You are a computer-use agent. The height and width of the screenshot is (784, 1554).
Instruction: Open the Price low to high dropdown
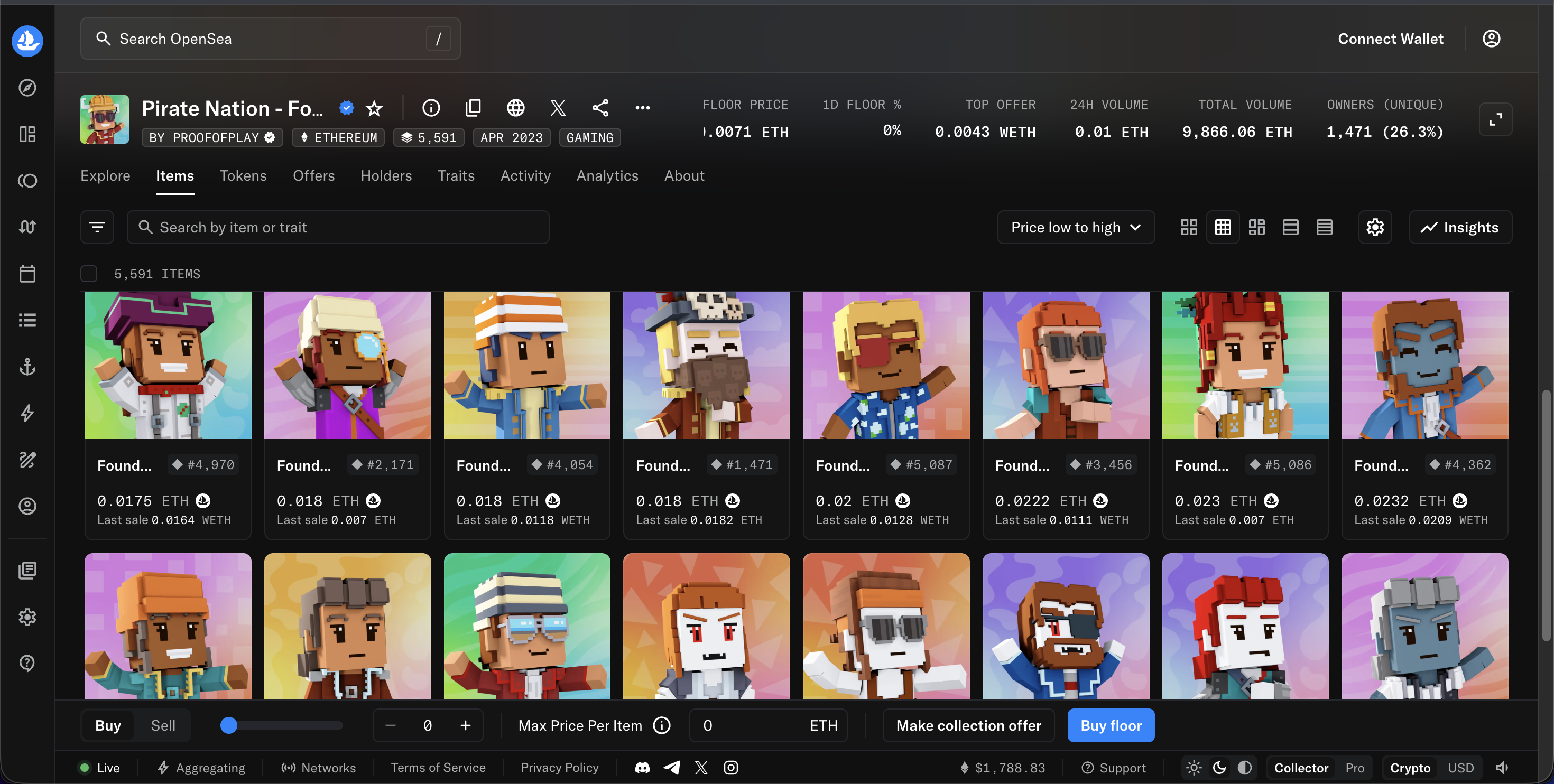tap(1076, 227)
